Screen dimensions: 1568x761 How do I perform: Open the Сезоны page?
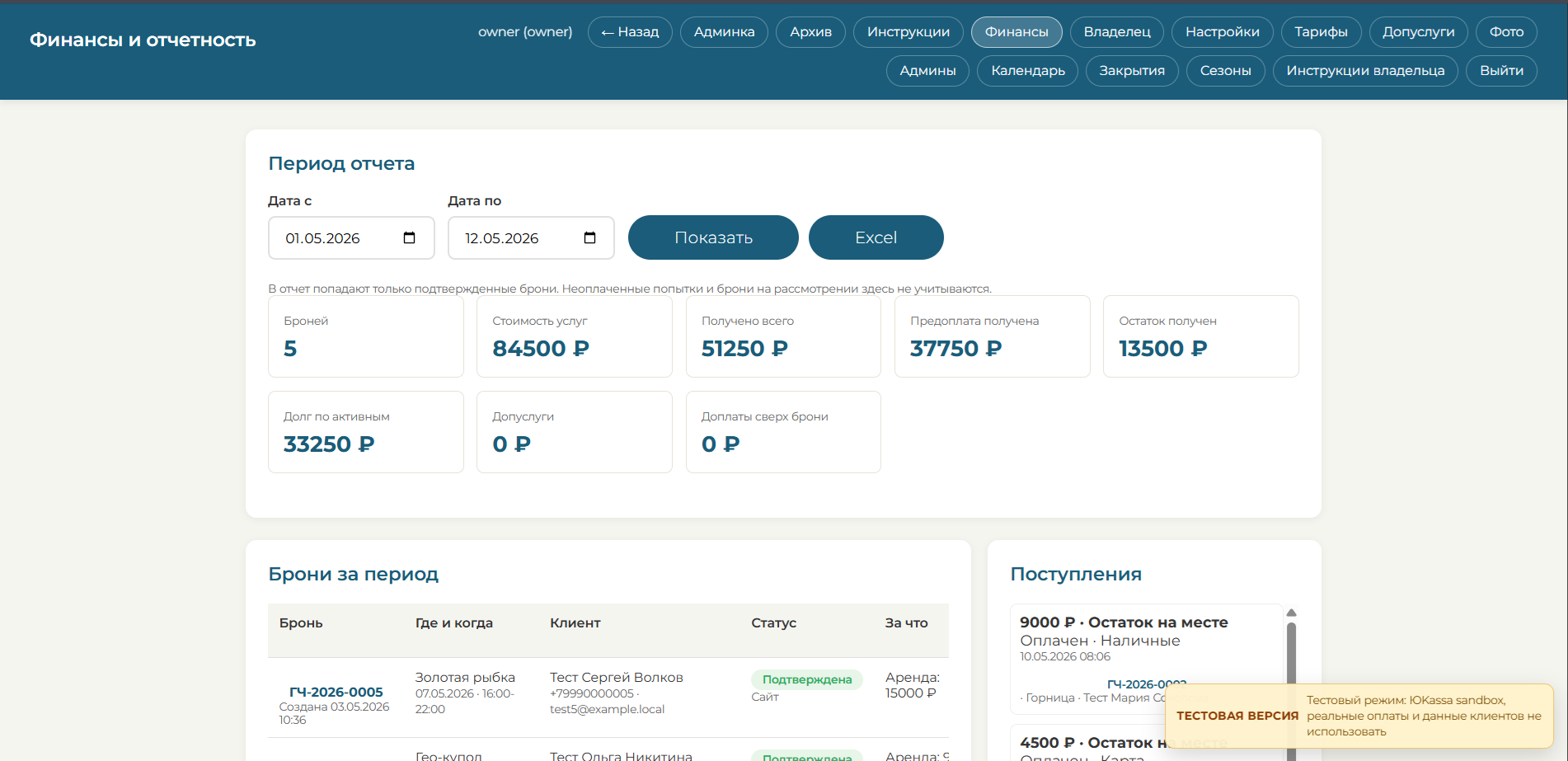click(x=1225, y=71)
